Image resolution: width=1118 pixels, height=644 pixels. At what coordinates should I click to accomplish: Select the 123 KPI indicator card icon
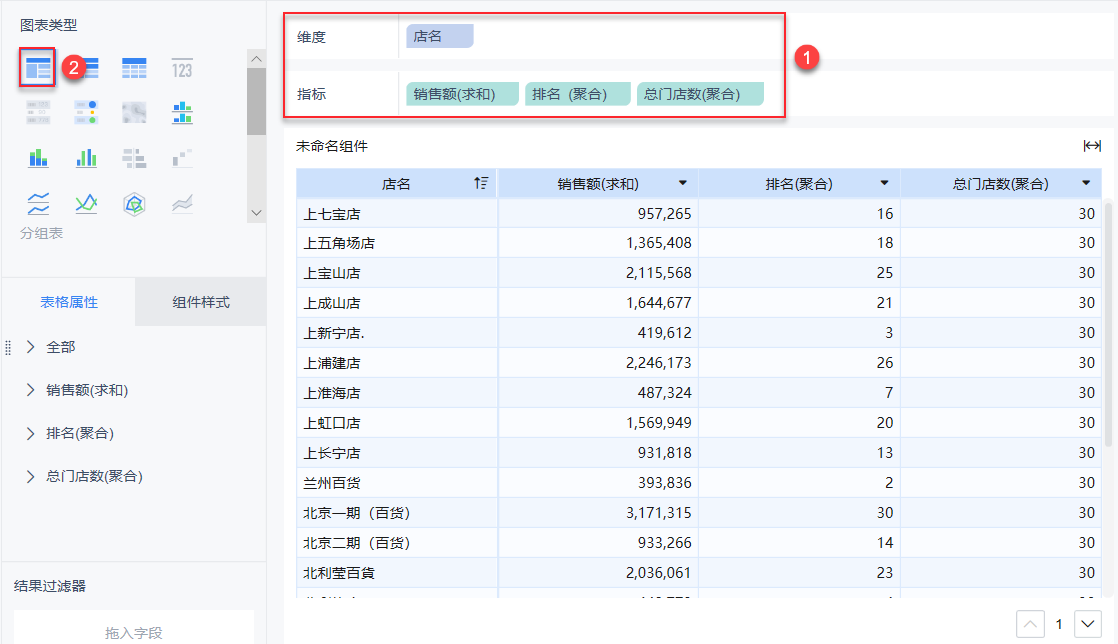[181, 68]
